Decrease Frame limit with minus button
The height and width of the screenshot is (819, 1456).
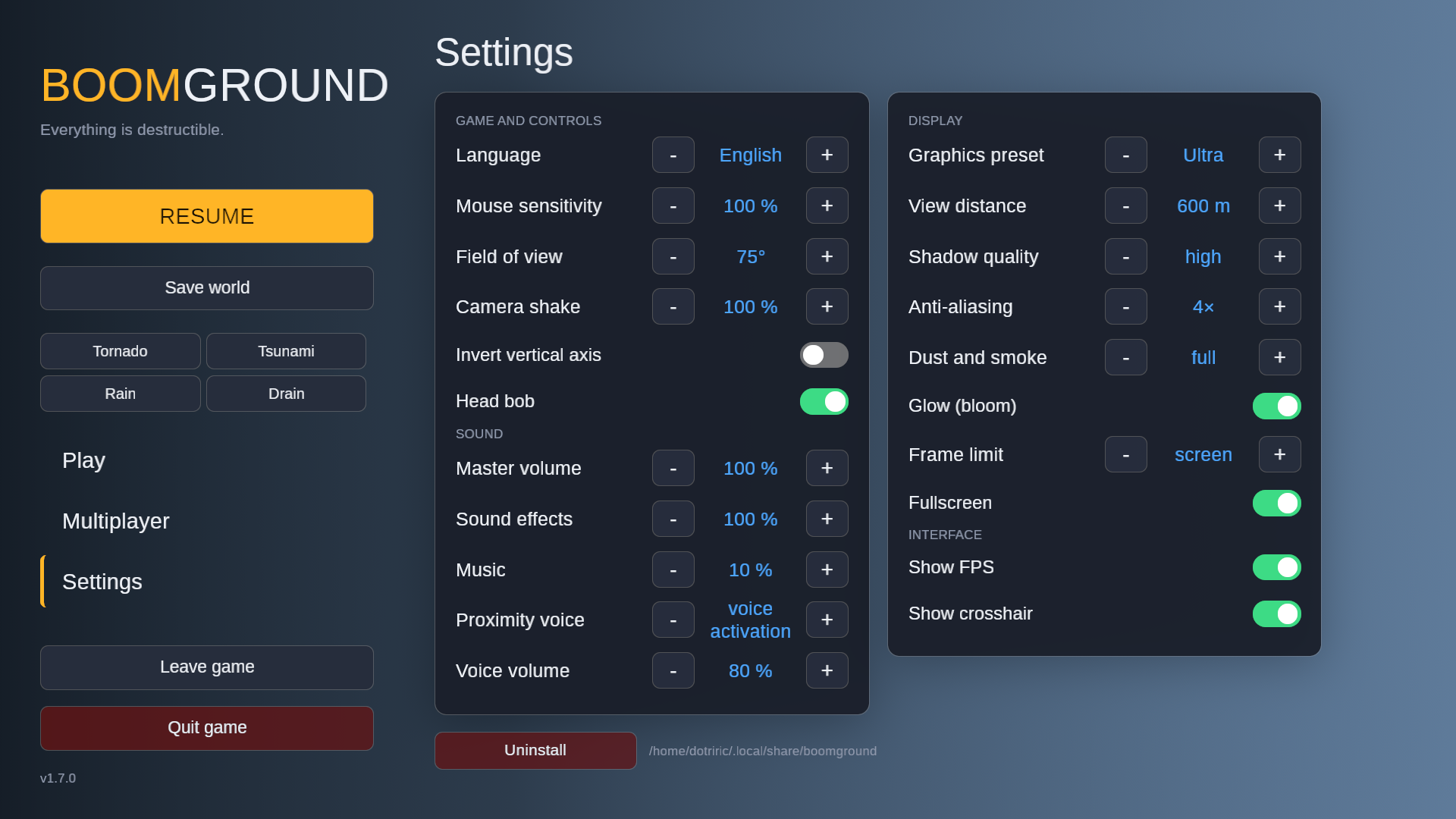coord(1125,454)
